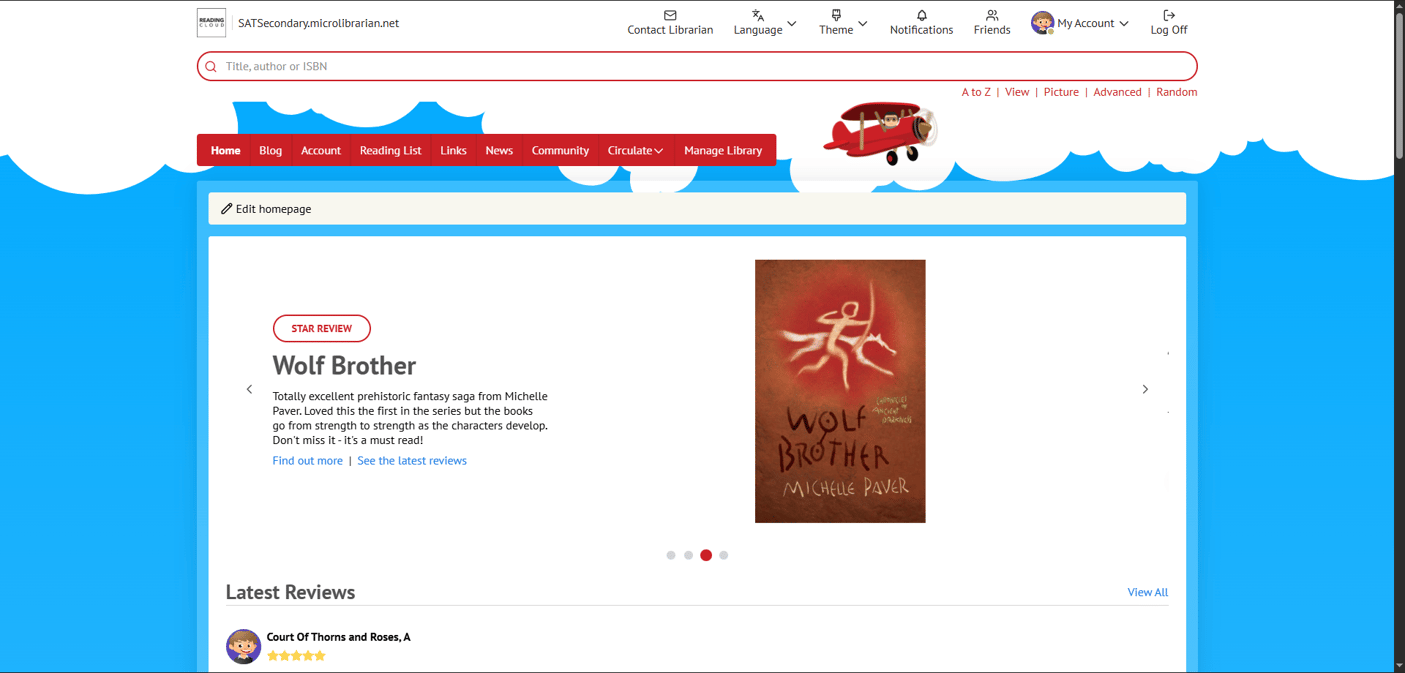The width and height of the screenshot is (1405, 673).
Task: Expand the Language dropdown
Action: click(765, 23)
